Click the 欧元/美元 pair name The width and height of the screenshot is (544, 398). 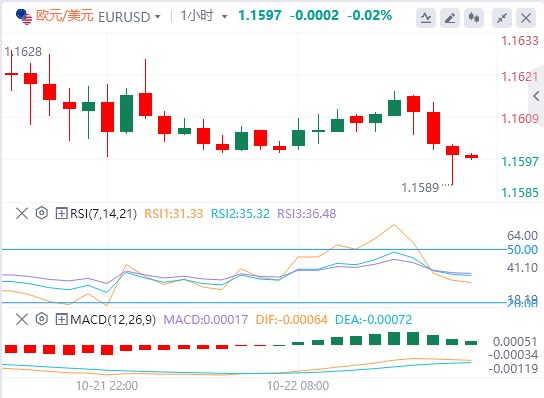point(65,16)
